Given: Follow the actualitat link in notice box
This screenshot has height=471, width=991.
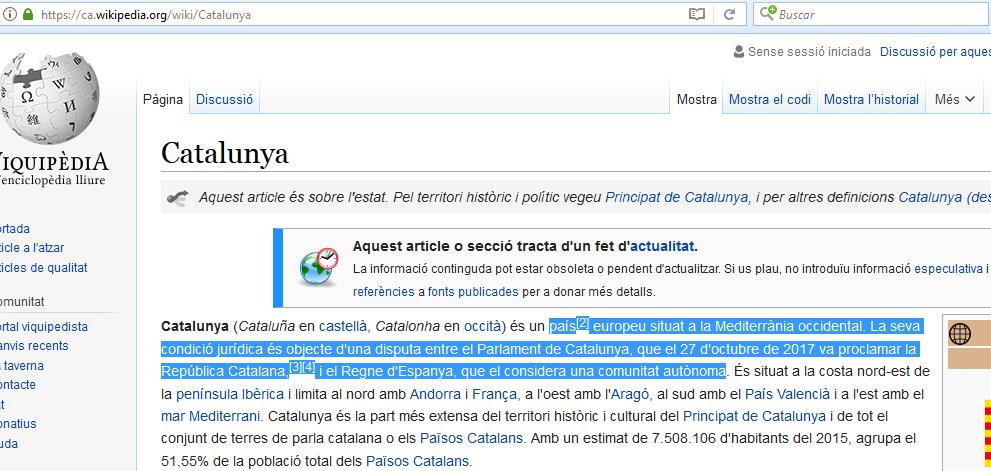Looking at the screenshot, I should coord(662,246).
